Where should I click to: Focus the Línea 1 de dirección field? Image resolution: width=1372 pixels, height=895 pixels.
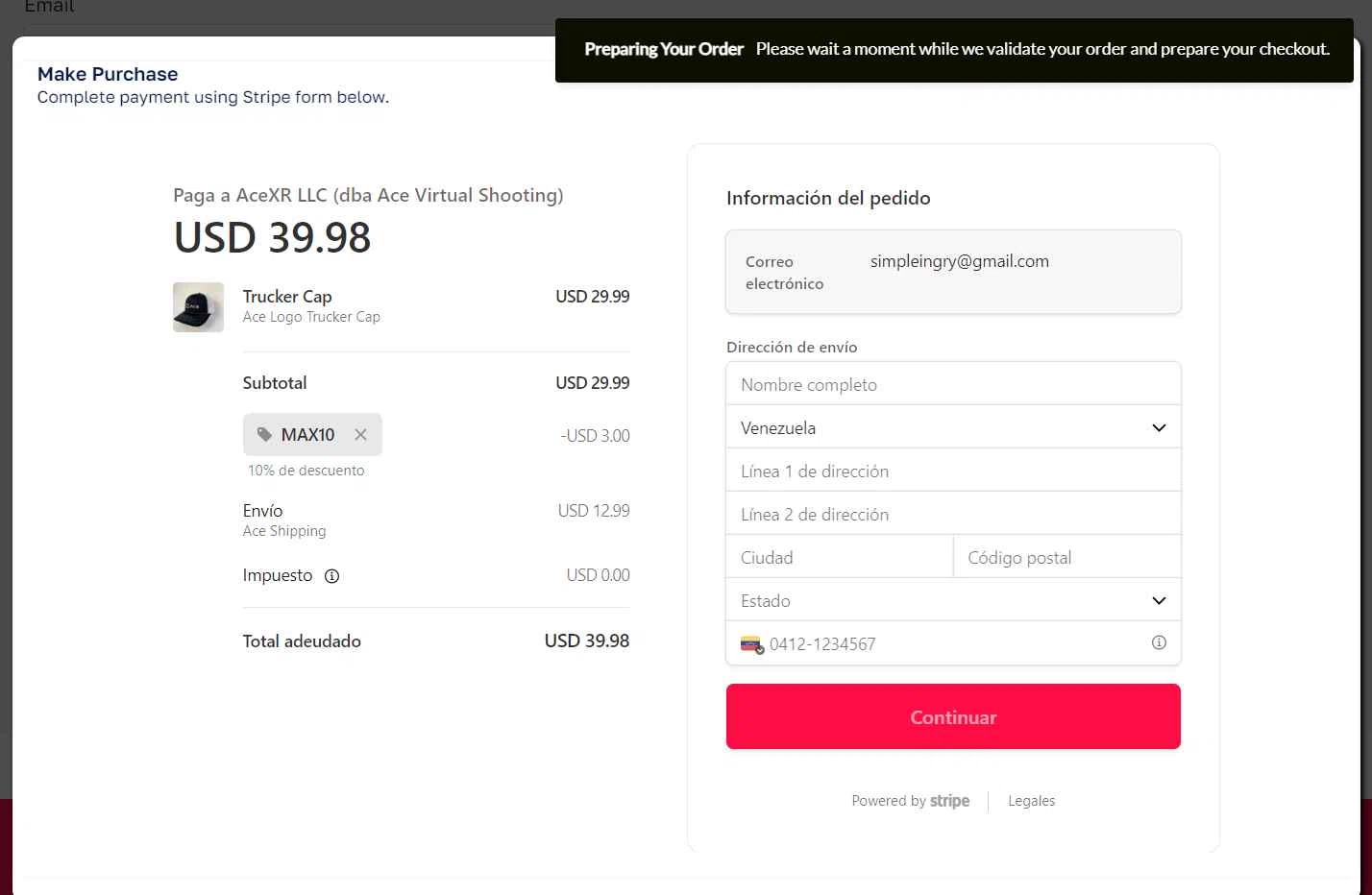(x=953, y=471)
